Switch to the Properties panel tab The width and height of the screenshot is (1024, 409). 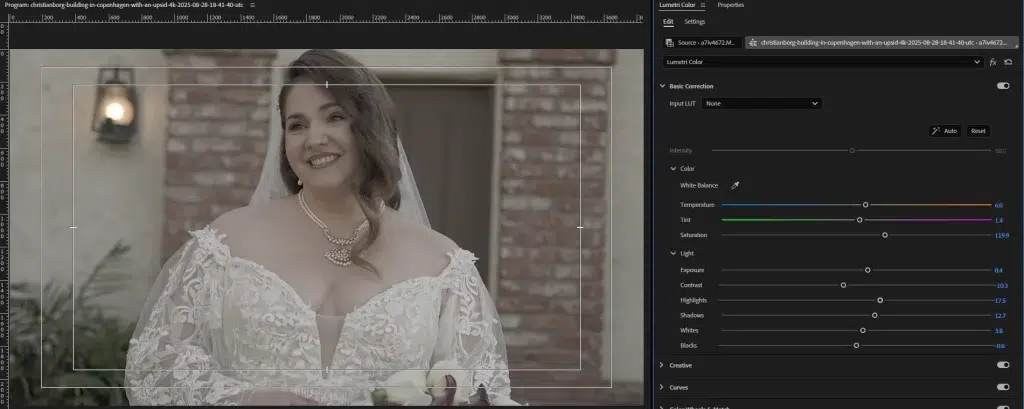click(730, 5)
